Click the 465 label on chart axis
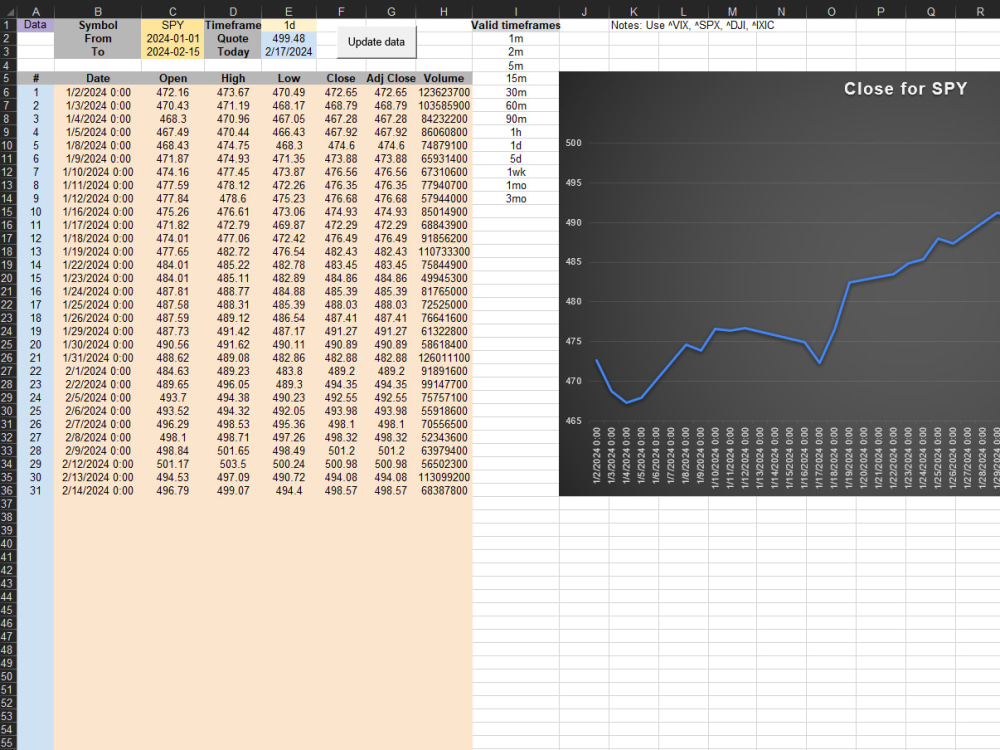This screenshot has height=750, width=1000. [x=573, y=421]
